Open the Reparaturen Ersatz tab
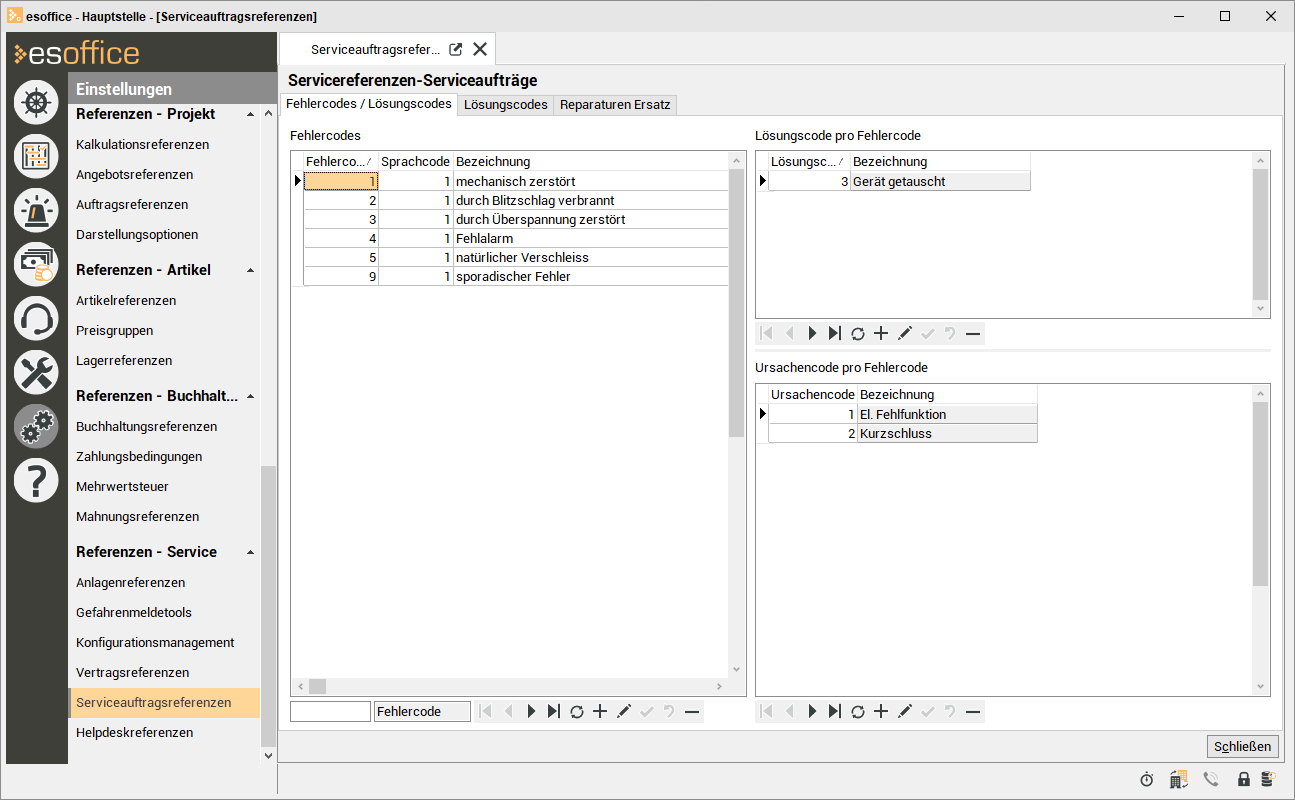This screenshot has height=800, width=1295. 615,105
